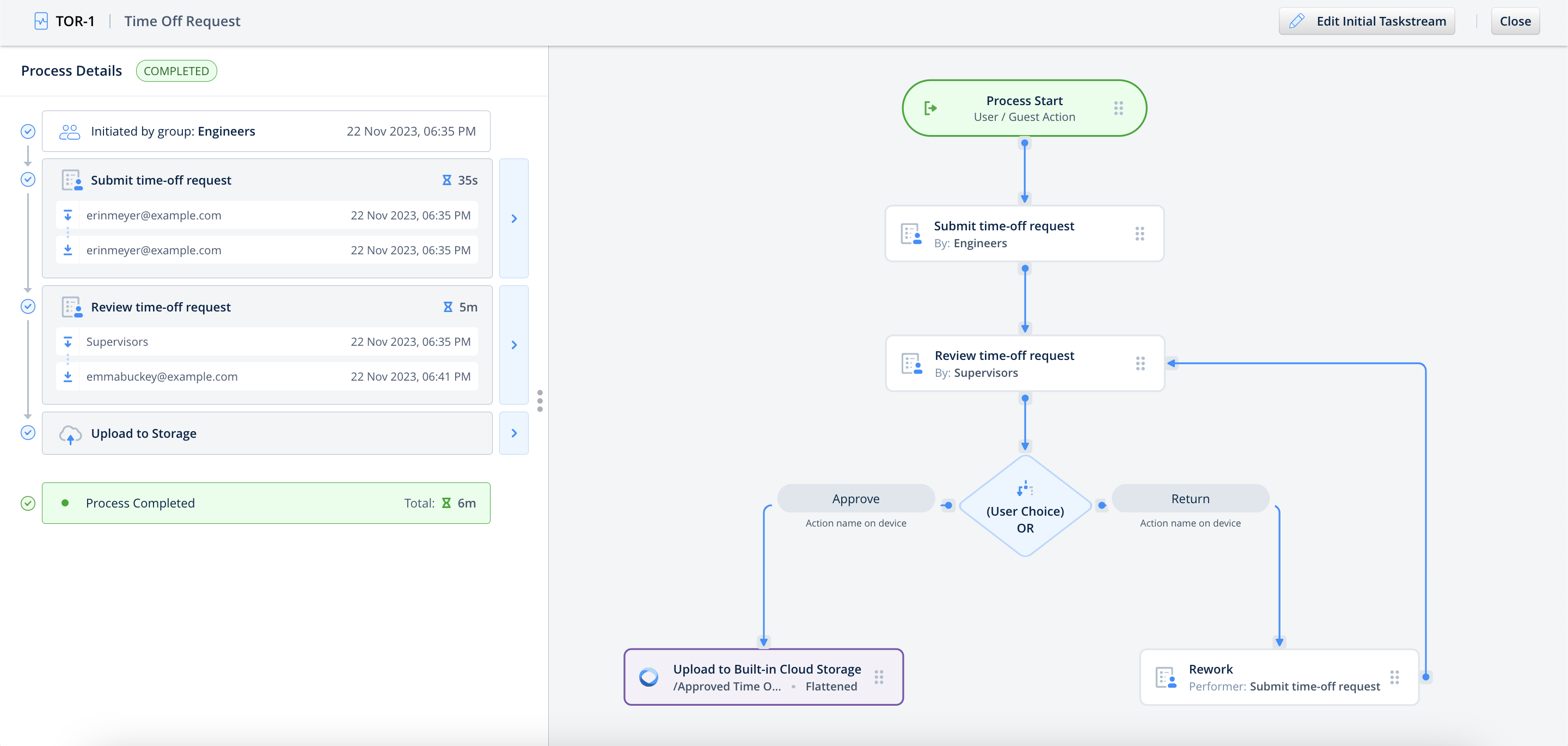
Task: Select the Approve action branch label
Action: click(855, 499)
